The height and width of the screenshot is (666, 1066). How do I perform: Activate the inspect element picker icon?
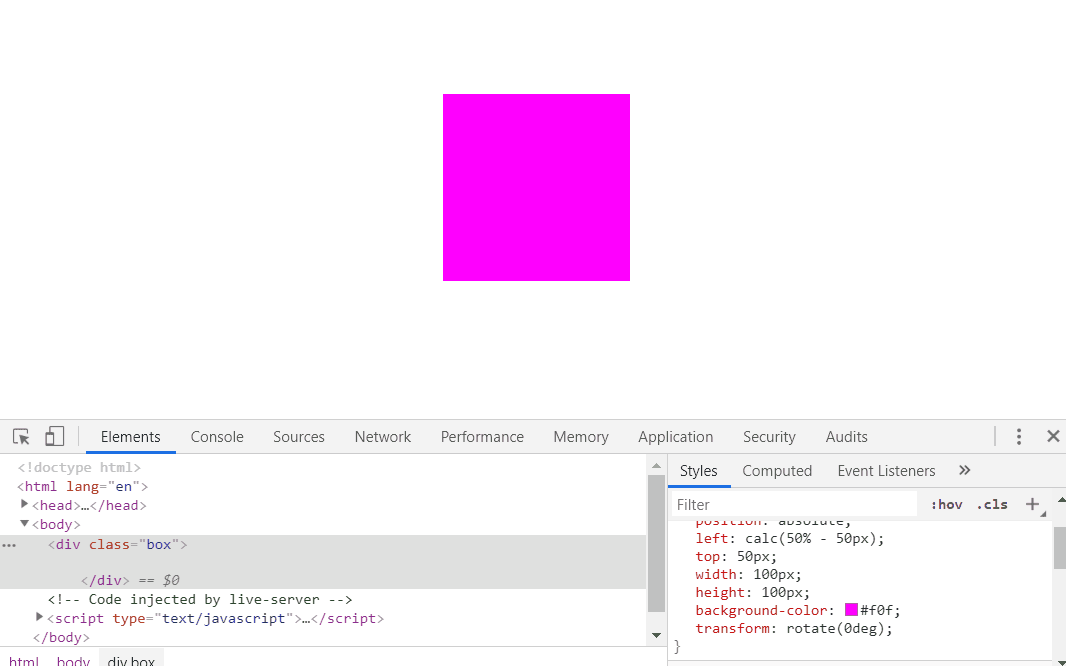(21, 436)
